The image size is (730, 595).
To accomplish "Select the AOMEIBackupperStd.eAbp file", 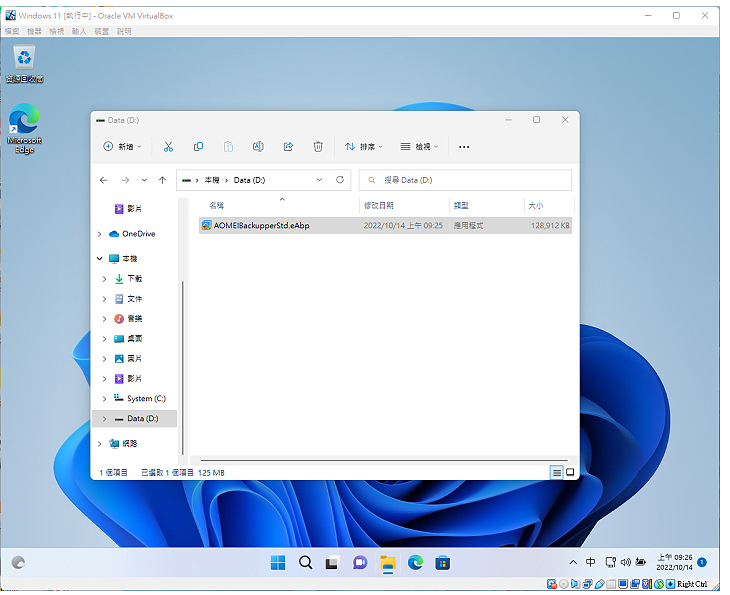I will coord(385,225).
